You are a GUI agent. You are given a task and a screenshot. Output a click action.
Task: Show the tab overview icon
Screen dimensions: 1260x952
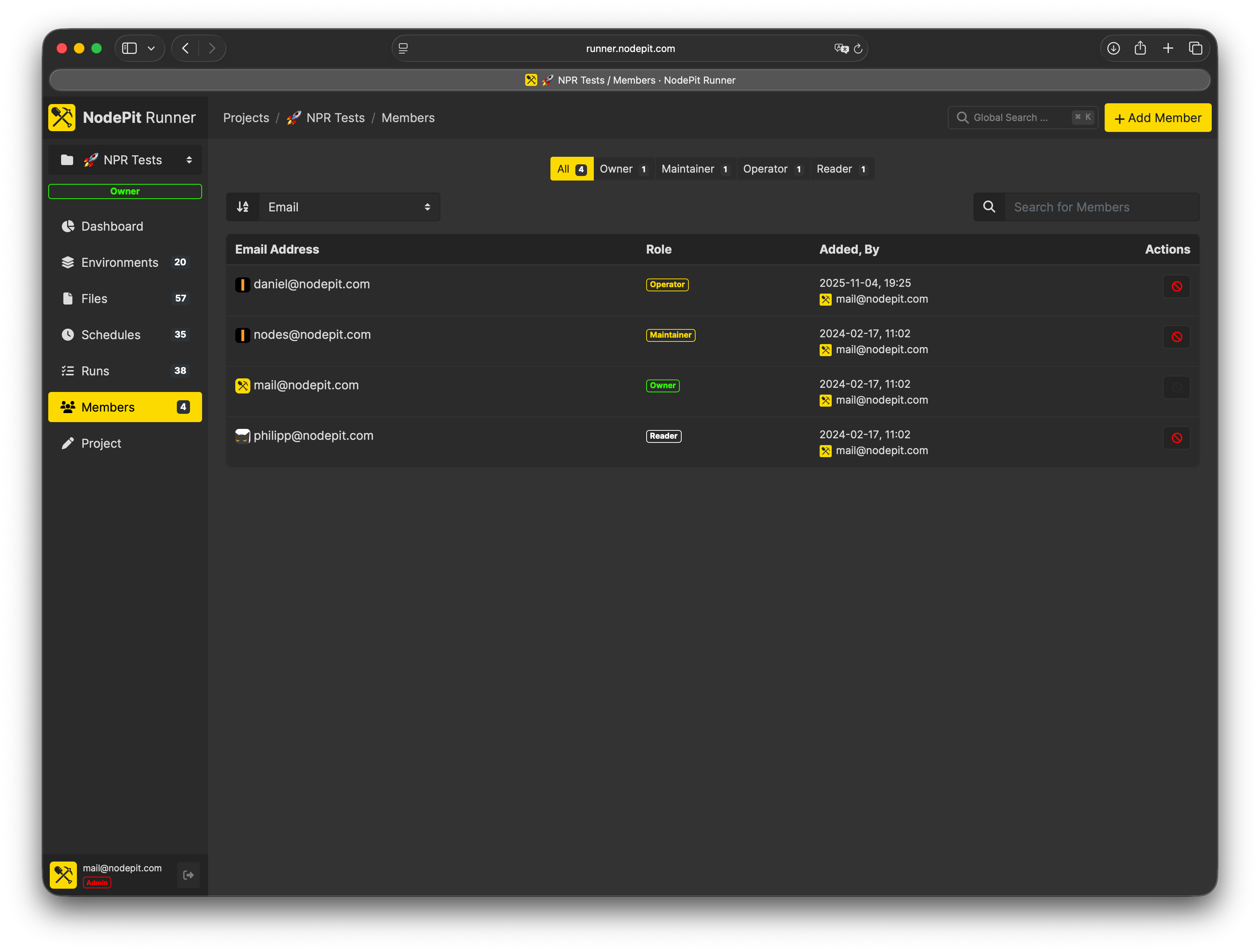click(x=1196, y=48)
